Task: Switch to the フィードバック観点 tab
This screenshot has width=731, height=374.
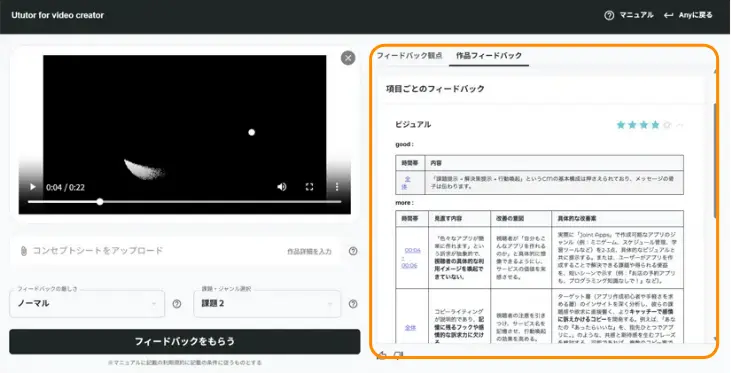Action: 409,55
